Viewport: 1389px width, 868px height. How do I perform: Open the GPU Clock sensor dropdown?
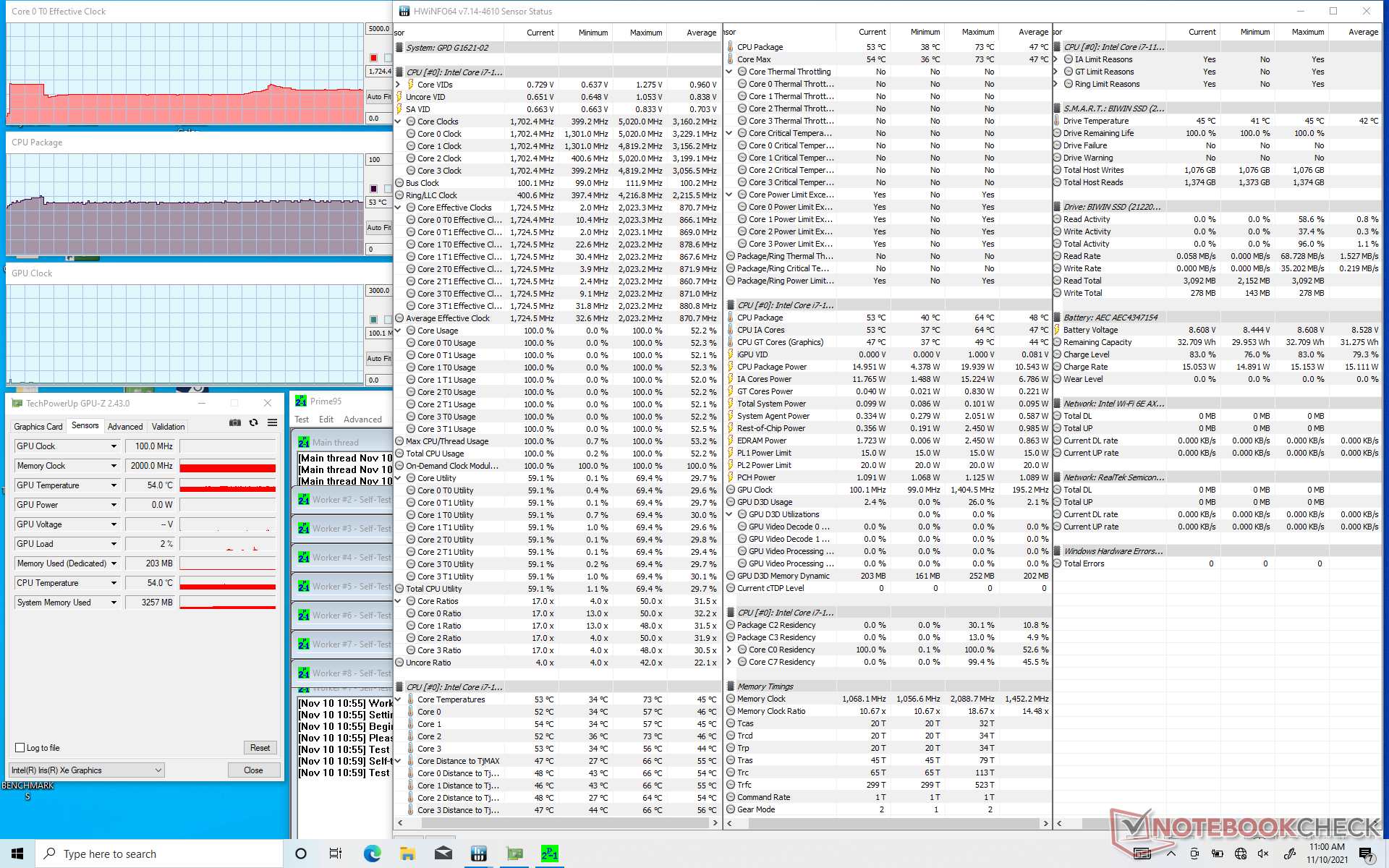pyautogui.click(x=114, y=446)
